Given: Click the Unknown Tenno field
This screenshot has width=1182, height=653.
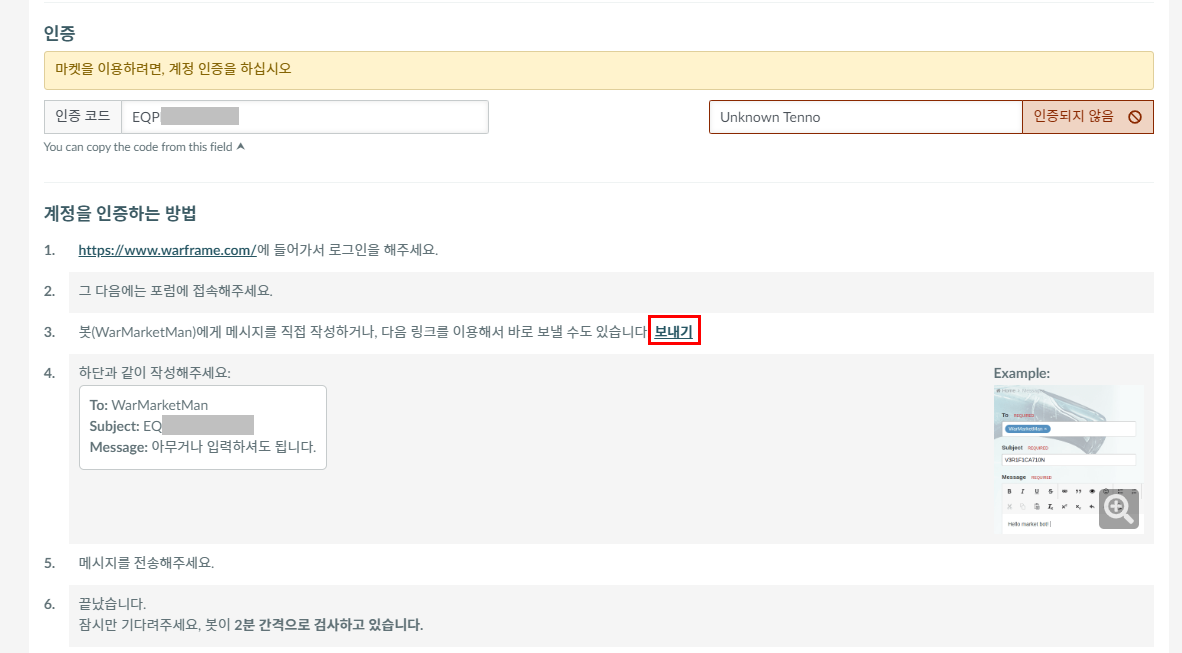Looking at the screenshot, I should pos(865,117).
